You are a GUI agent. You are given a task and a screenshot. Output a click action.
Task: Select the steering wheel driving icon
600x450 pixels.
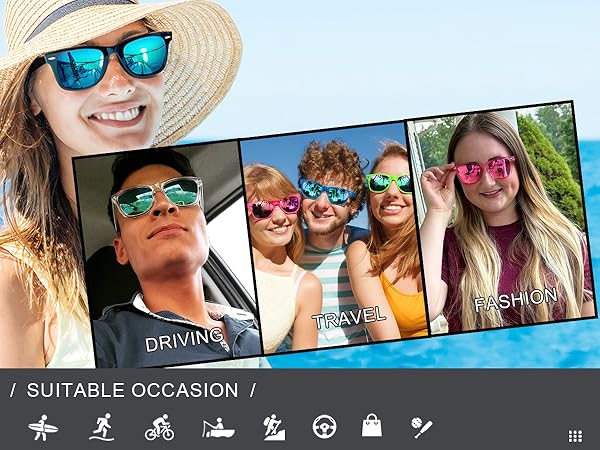[x=324, y=427]
